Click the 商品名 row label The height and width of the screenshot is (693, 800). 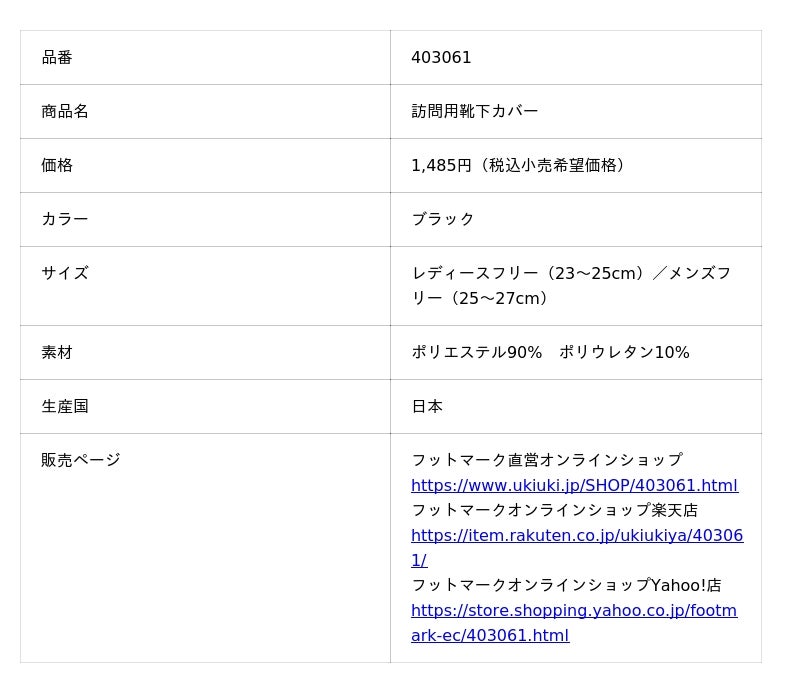tap(65, 112)
